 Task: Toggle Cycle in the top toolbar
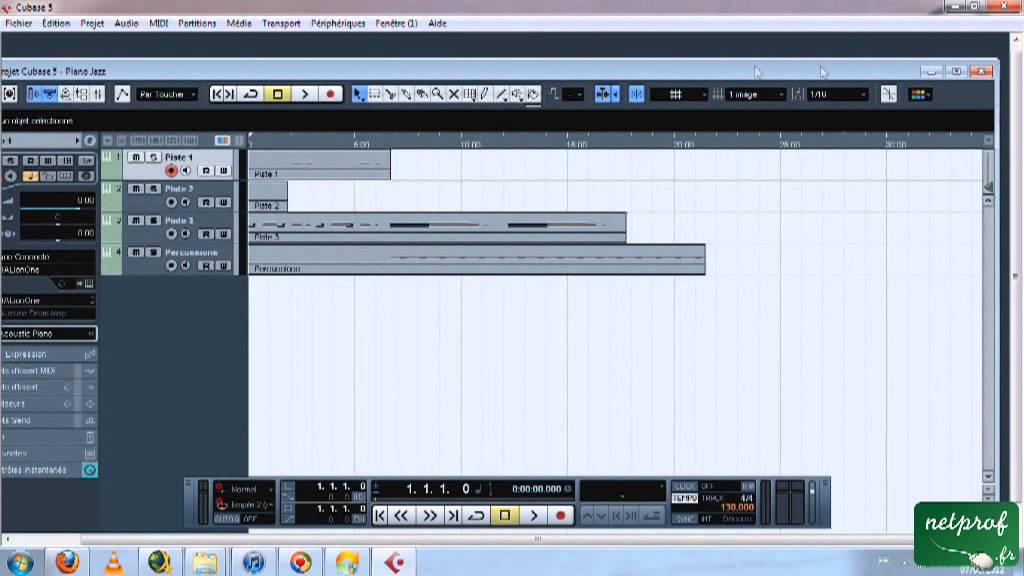251,95
